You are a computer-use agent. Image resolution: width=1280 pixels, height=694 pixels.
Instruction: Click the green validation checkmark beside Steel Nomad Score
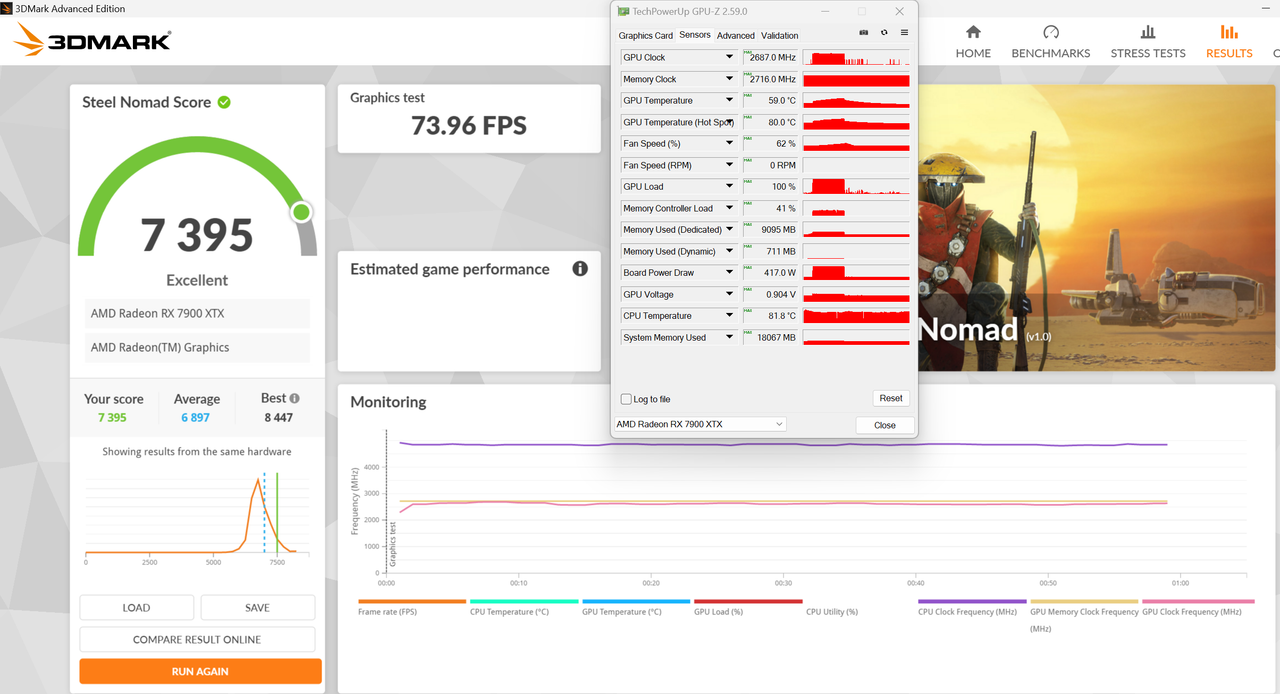click(x=224, y=102)
